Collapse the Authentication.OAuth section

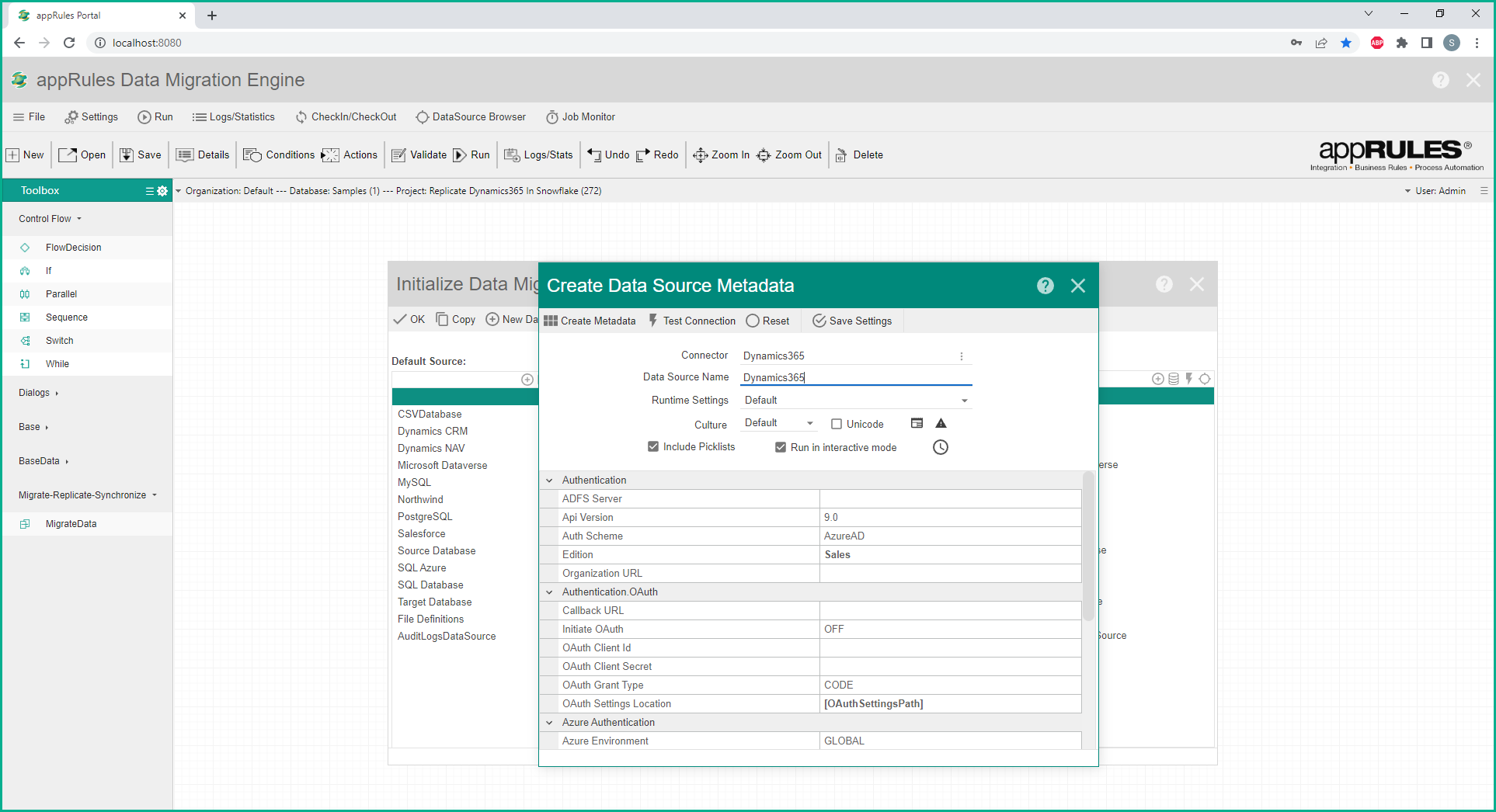click(x=550, y=592)
